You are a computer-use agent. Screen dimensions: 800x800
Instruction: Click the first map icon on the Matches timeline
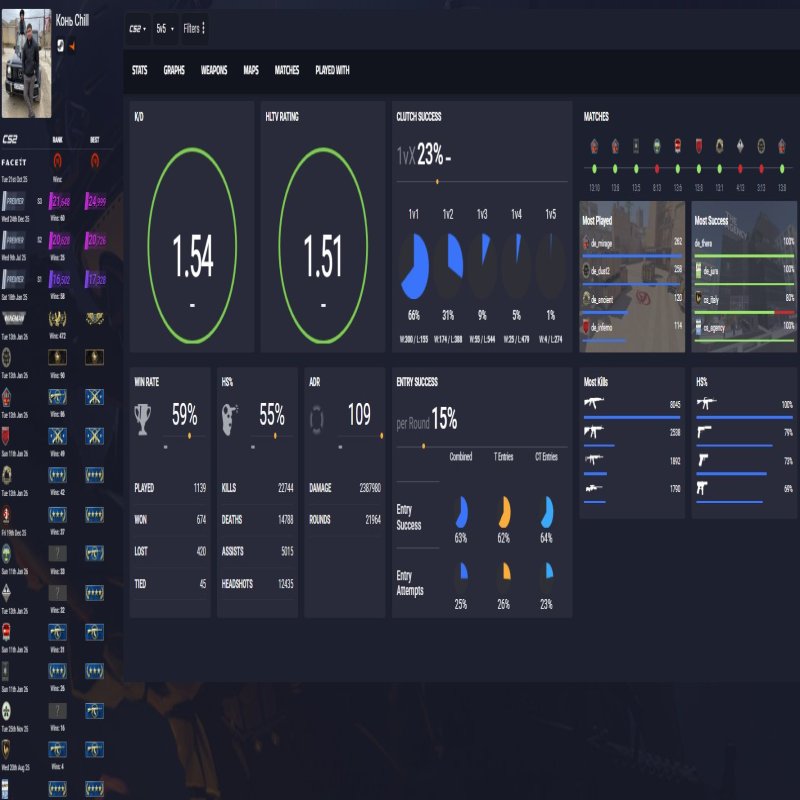(595, 147)
